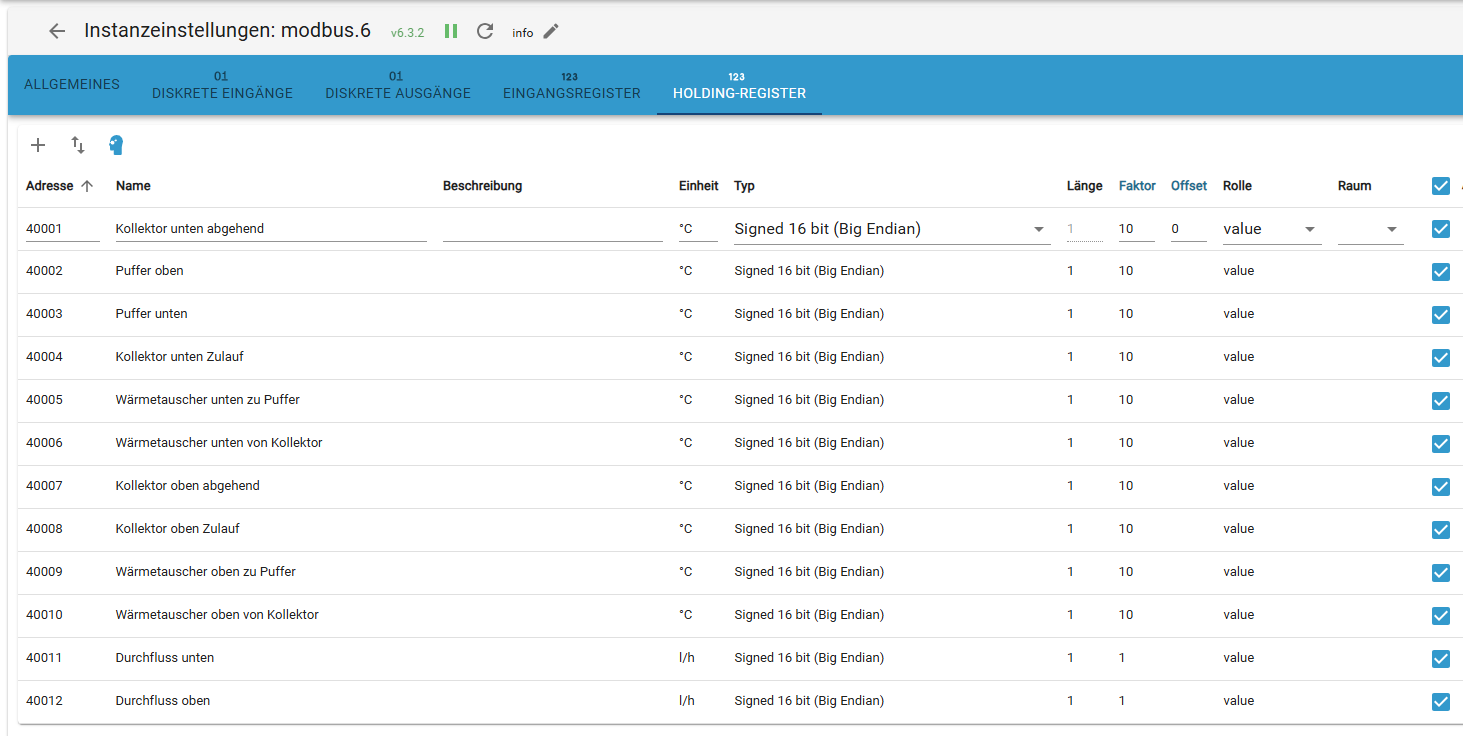The height and width of the screenshot is (736, 1463).
Task: Click the reload instance icon
Action: pos(485,31)
